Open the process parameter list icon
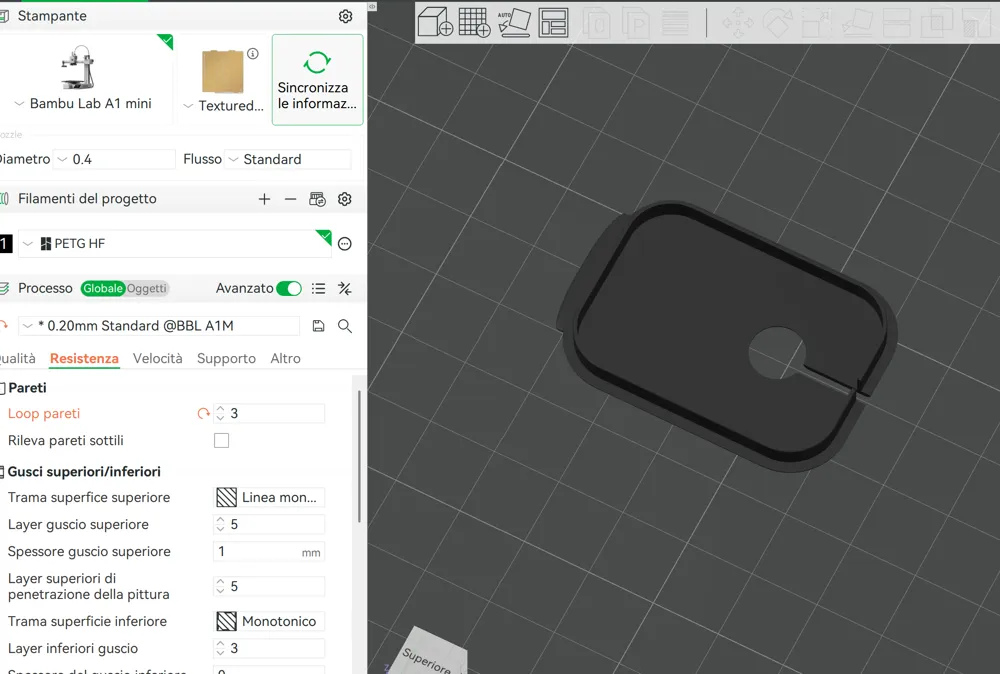This screenshot has height=674, width=1000. coord(318,289)
